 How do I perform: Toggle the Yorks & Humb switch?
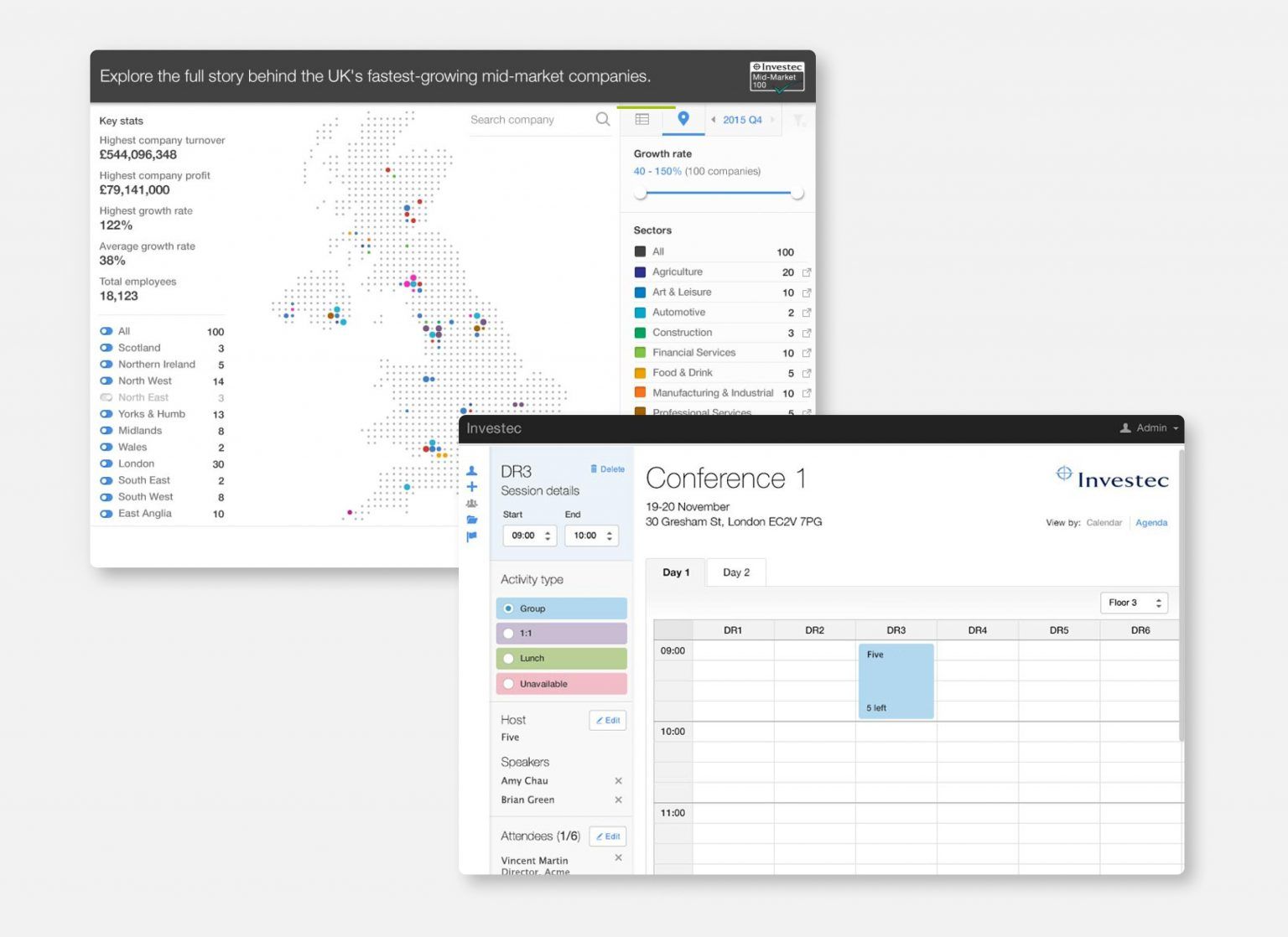pyautogui.click(x=106, y=414)
